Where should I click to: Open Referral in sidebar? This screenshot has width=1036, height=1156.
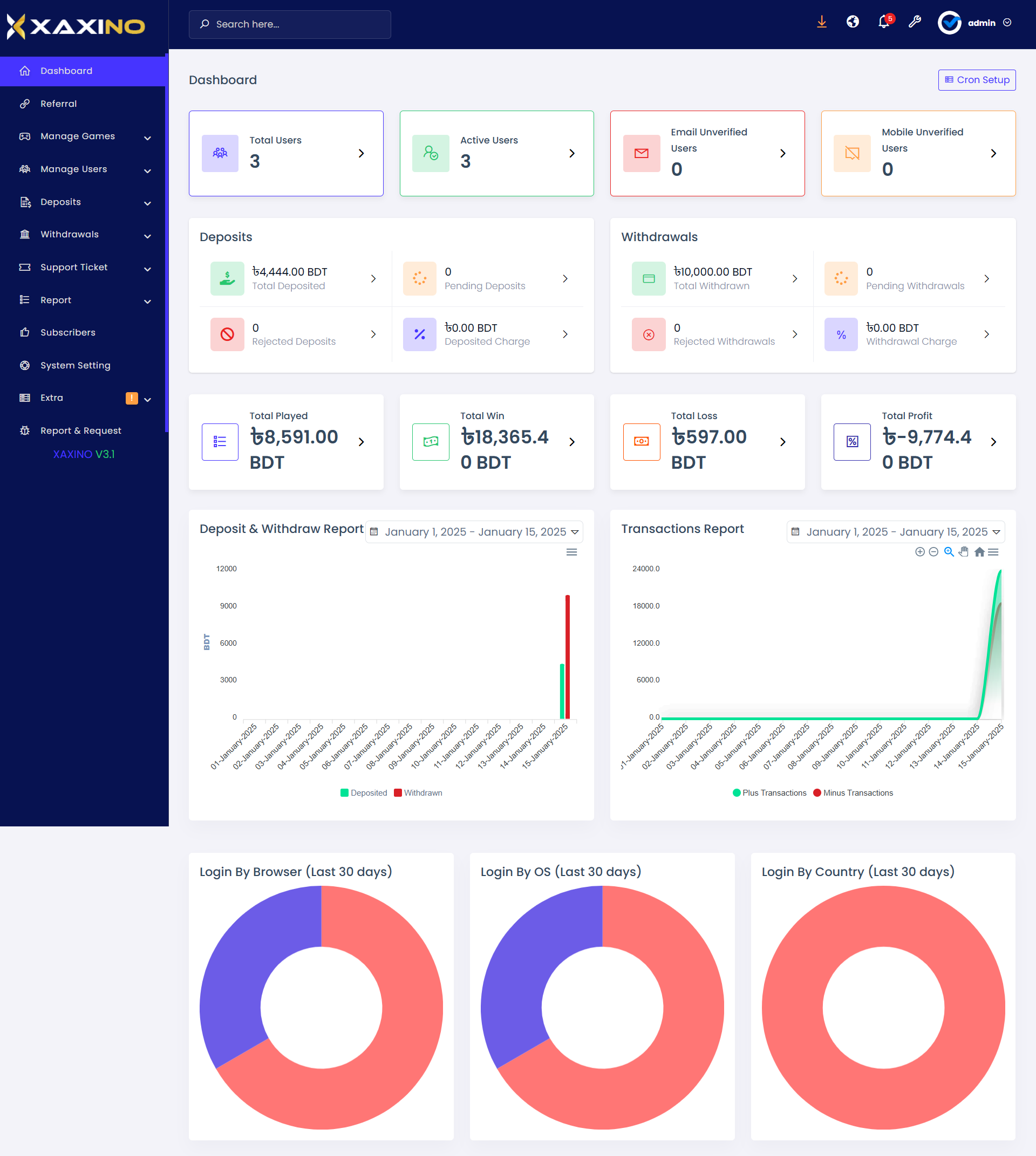[58, 104]
